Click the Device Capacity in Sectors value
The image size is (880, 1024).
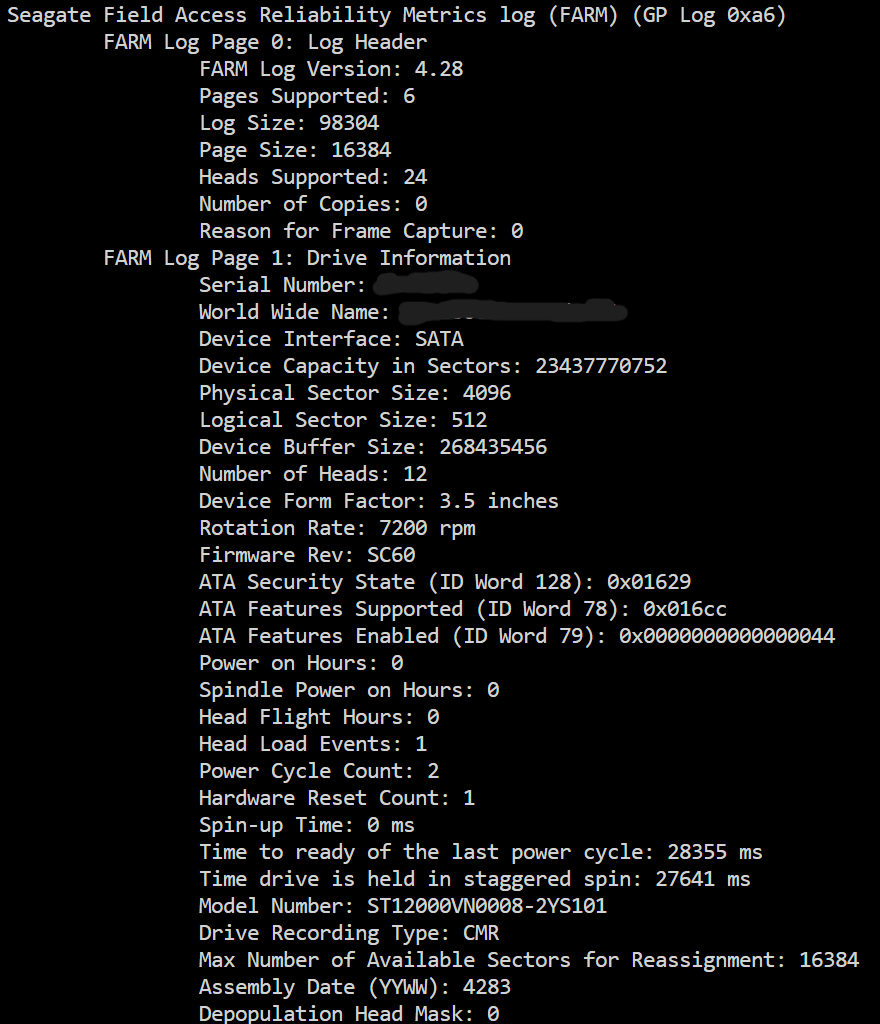click(x=601, y=366)
